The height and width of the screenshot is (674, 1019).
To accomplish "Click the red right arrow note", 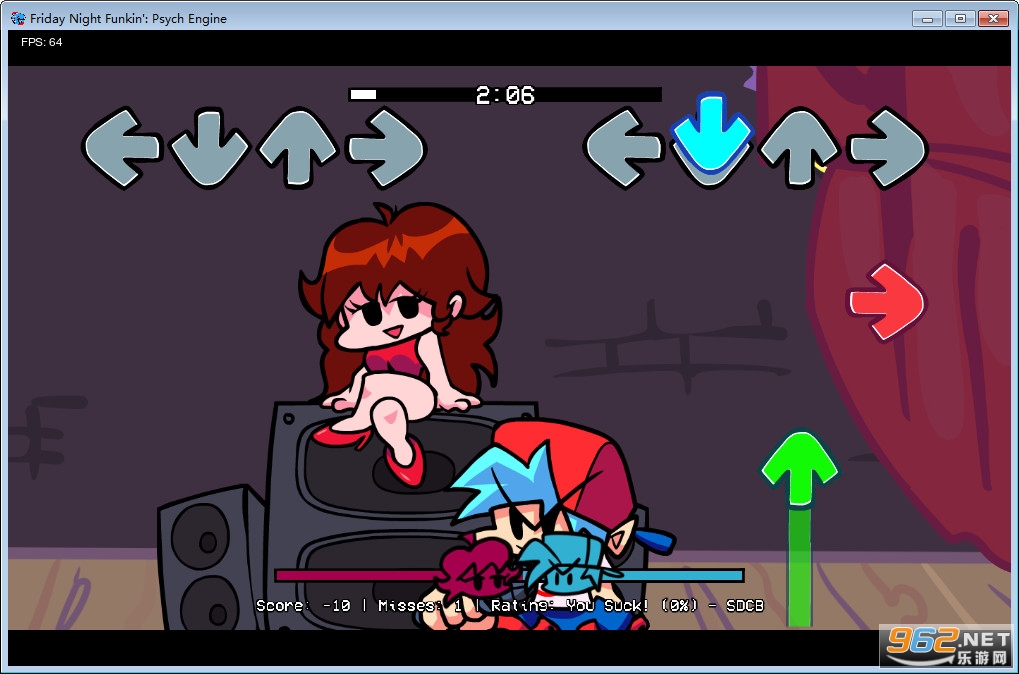I will (886, 302).
